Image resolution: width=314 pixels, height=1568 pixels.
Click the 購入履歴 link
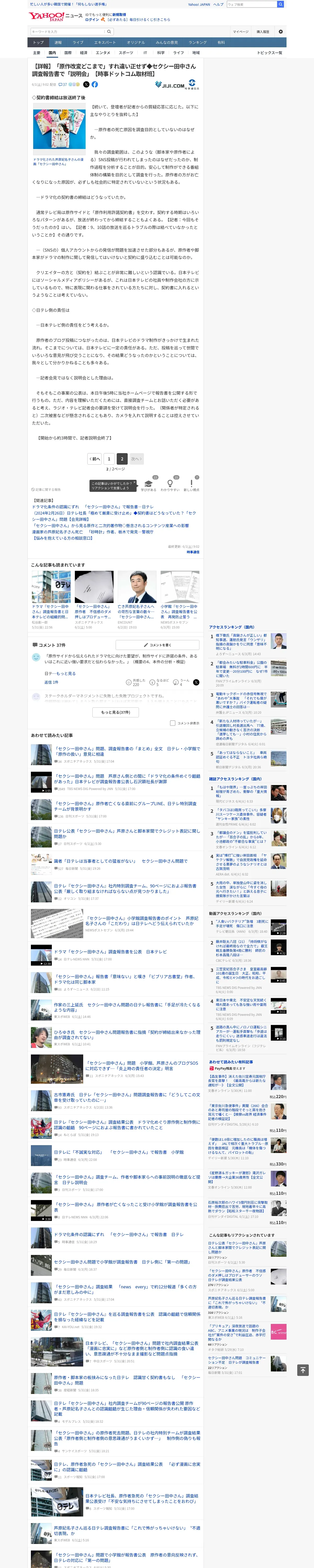(x=263, y=32)
